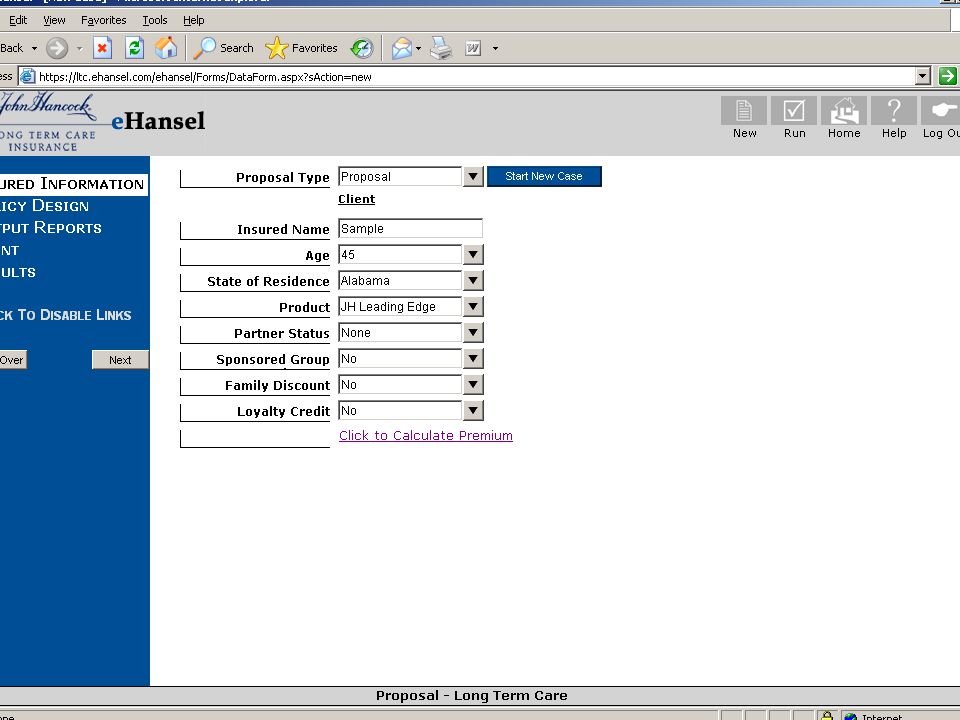960x720 pixels.
Task: Open the Mail options dropdown arrow
Action: tap(418, 48)
